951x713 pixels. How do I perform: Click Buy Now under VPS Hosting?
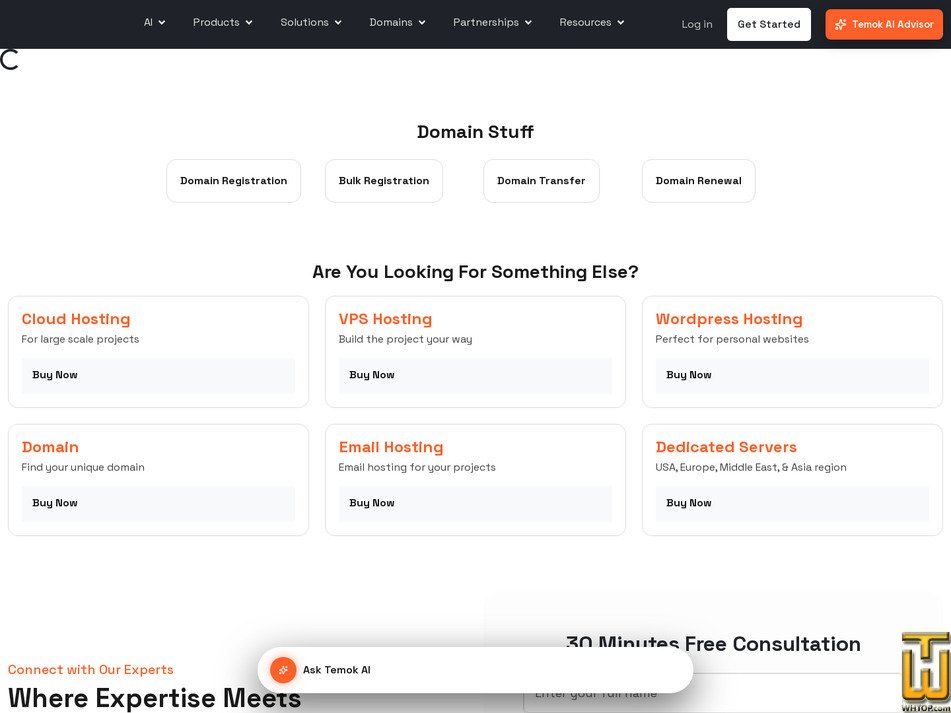point(475,375)
